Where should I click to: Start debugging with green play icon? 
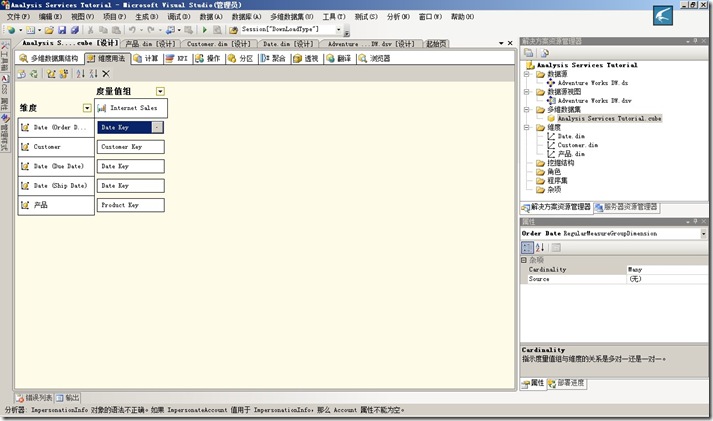(x=205, y=30)
